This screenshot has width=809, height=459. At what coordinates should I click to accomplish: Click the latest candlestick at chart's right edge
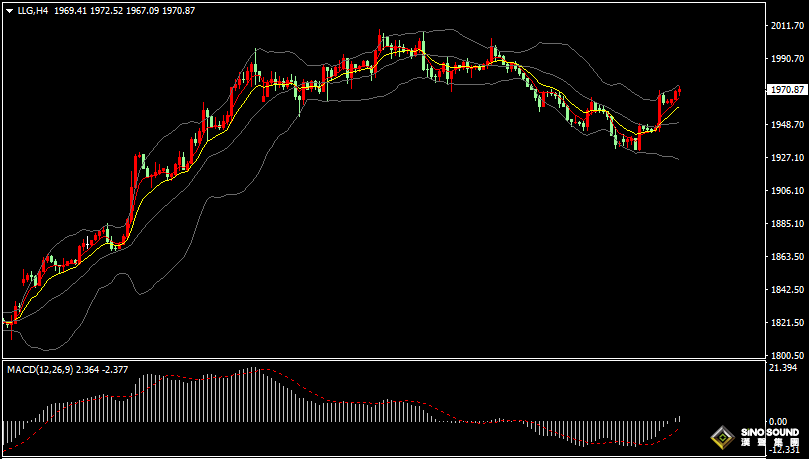[679, 95]
